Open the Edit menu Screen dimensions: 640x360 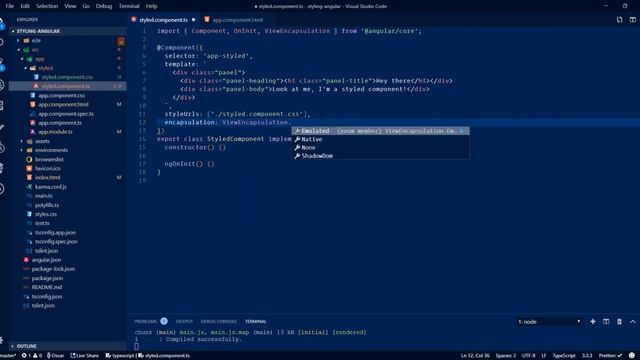pos(25,6)
